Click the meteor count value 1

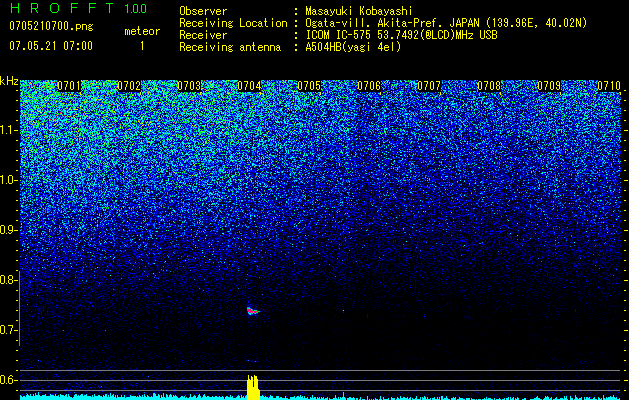click(142, 46)
